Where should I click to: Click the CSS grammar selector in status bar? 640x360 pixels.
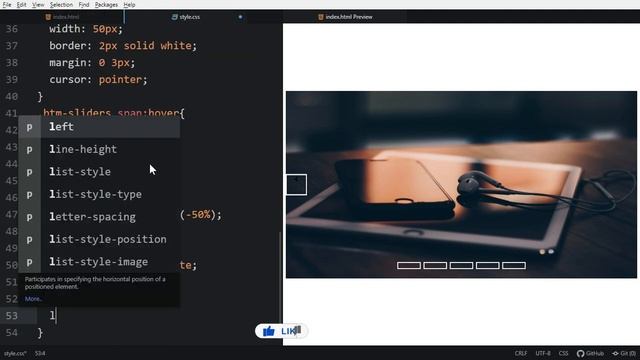click(563, 353)
